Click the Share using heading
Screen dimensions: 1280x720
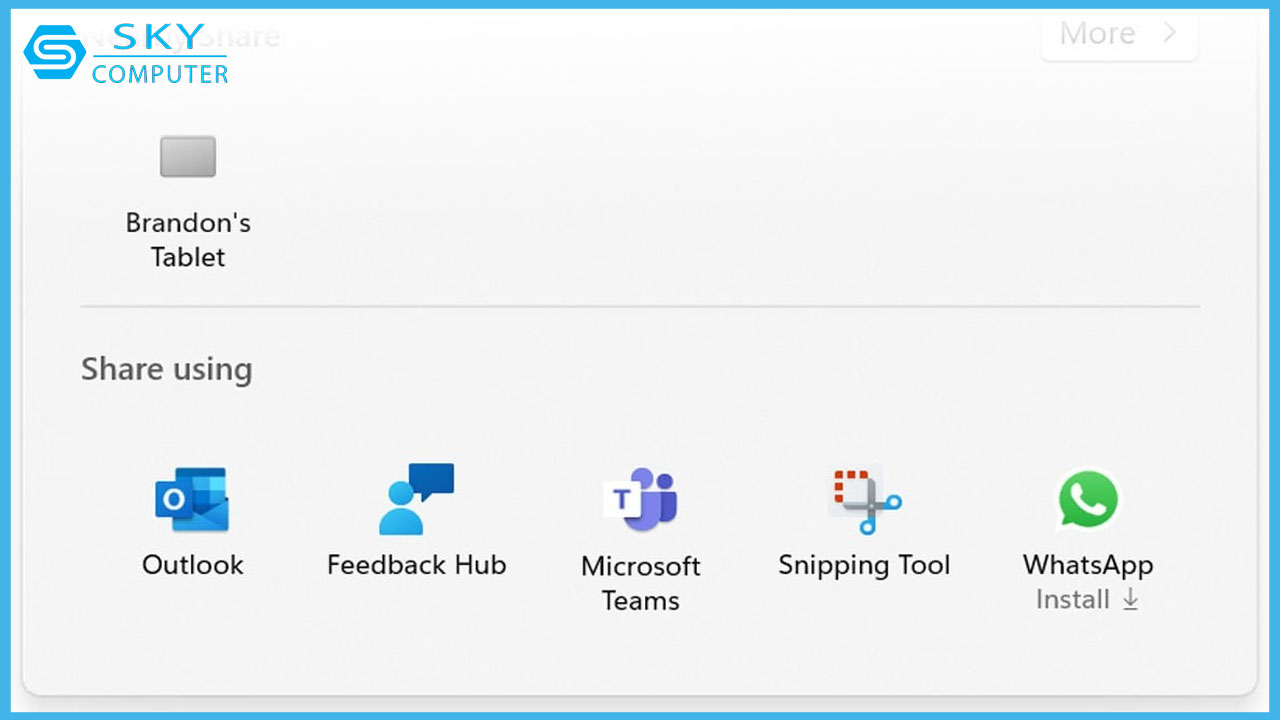[166, 369]
